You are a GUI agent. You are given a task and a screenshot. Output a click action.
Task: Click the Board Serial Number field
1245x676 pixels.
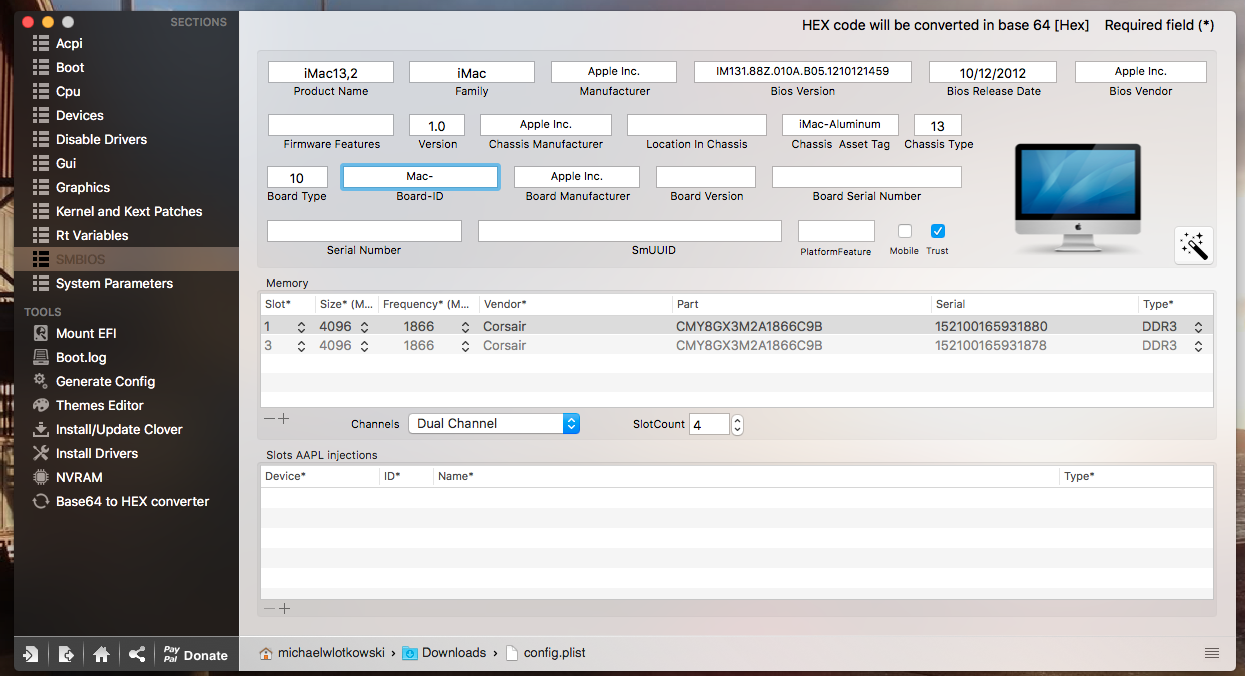click(867, 177)
